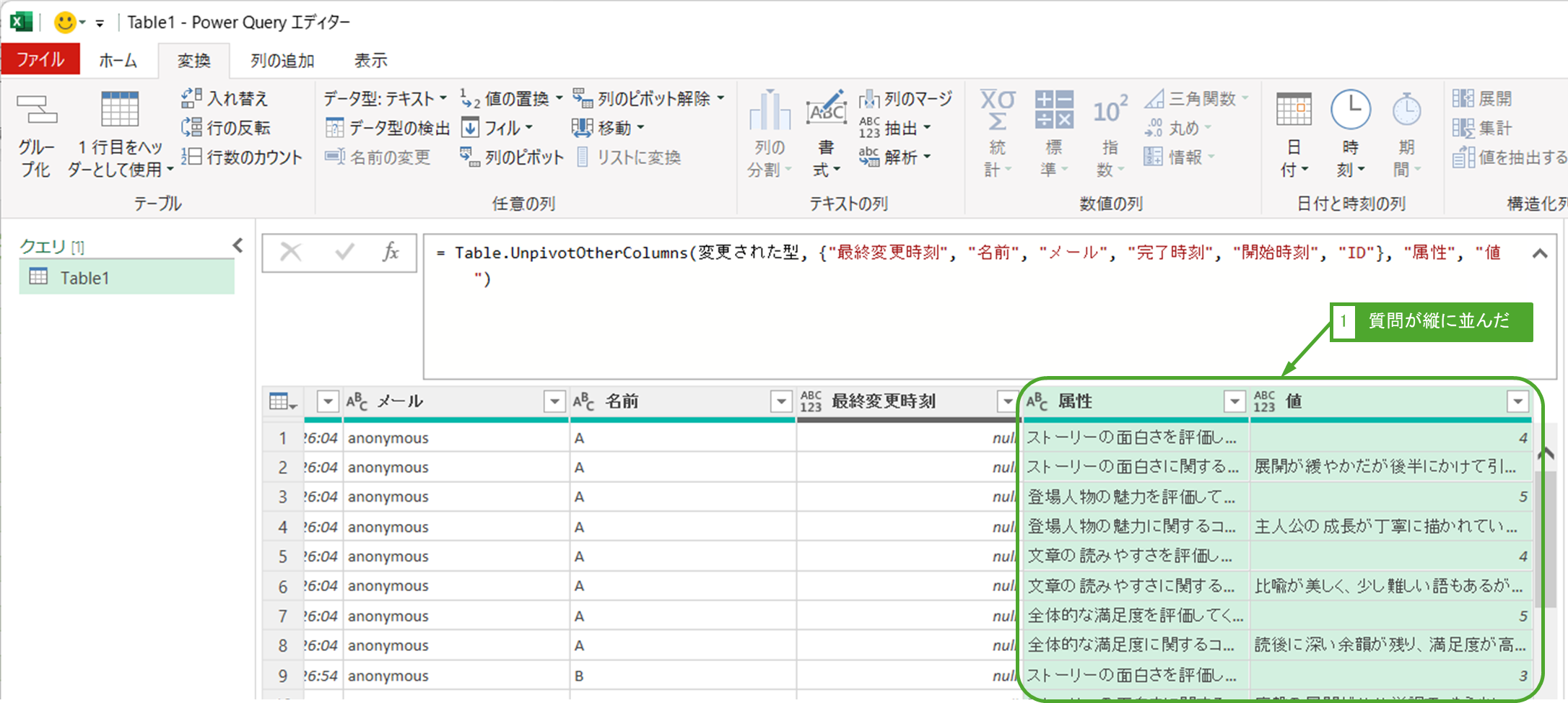Open the ファイル menu tab
This screenshot has height=703, width=1568.
click(40, 59)
